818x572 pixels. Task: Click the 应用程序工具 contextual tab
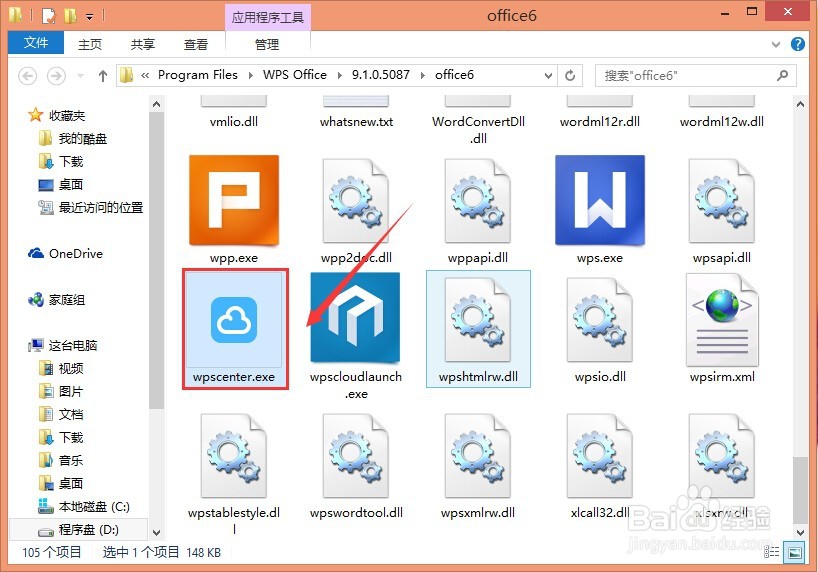point(268,18)
